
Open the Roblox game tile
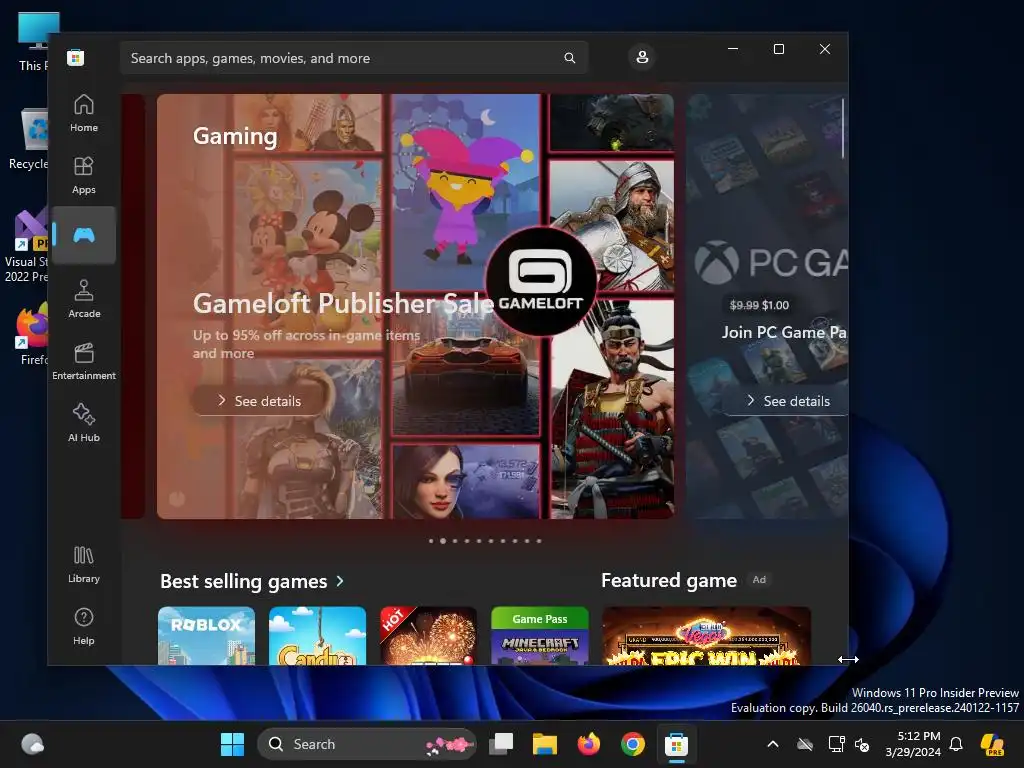[x=206, y=635]
